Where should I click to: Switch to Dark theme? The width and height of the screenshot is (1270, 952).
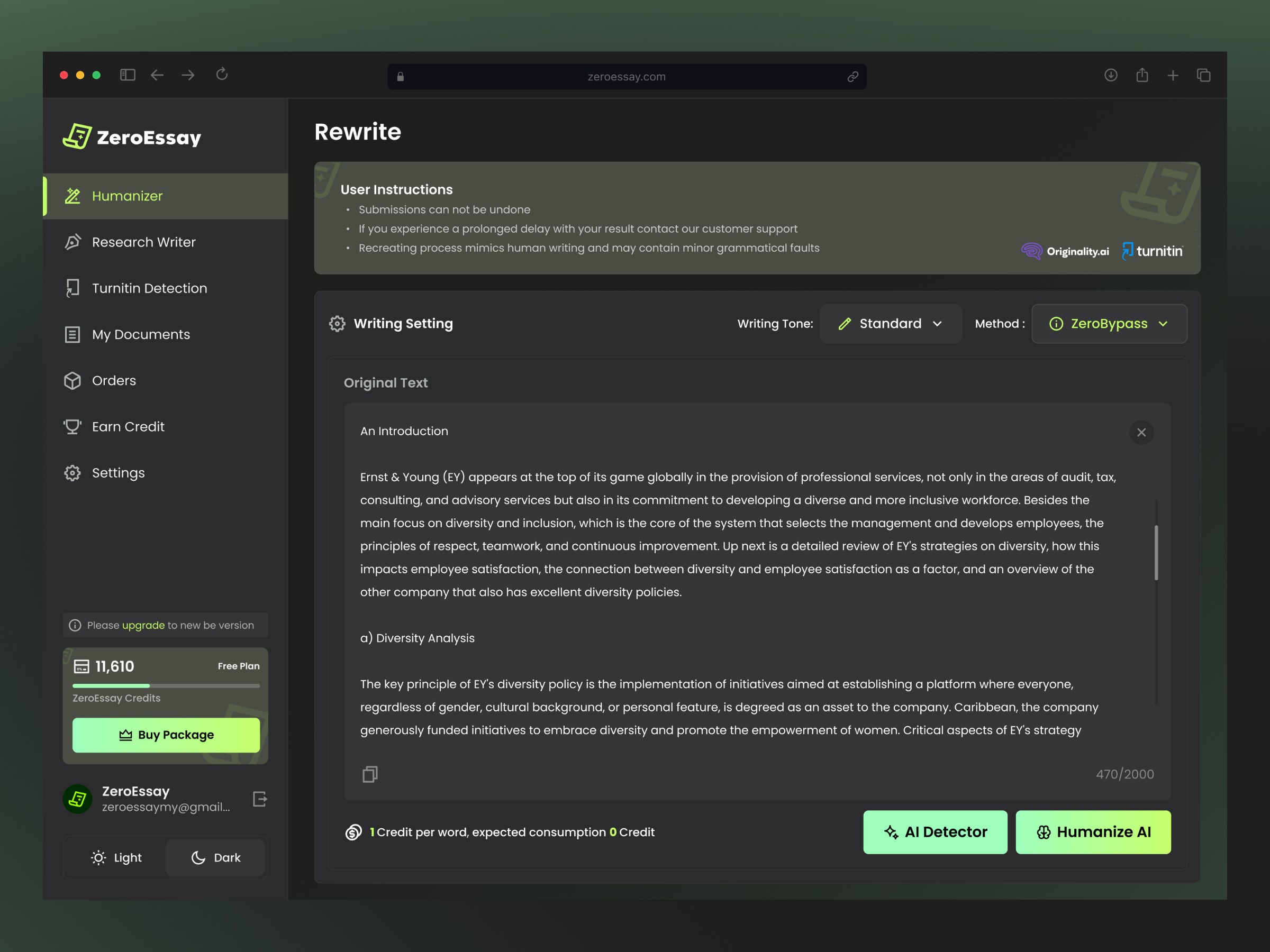coord(216,857)
